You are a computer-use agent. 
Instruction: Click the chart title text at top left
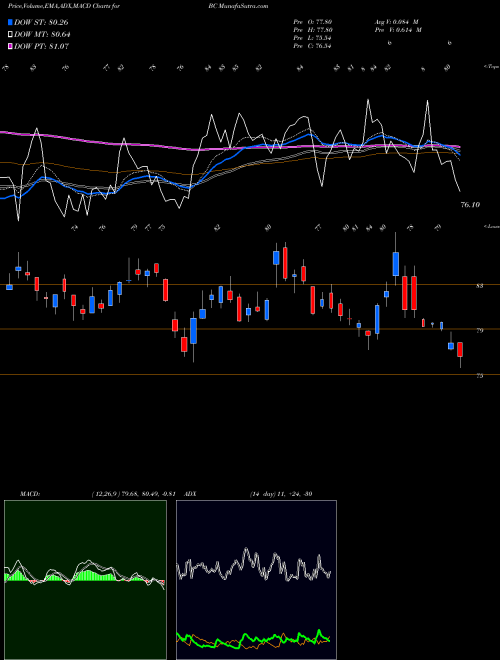[63, 6]
